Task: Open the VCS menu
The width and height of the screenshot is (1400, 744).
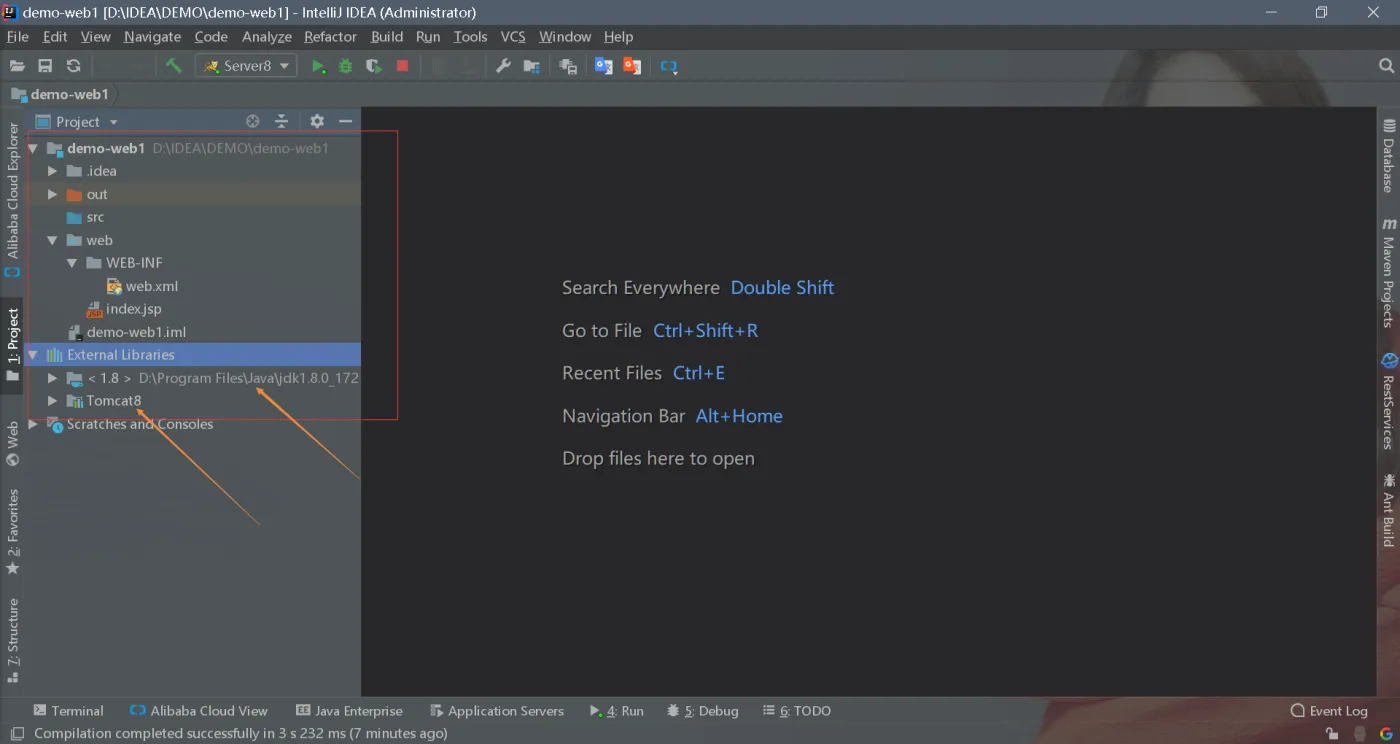Action: [x=513, y=36]
